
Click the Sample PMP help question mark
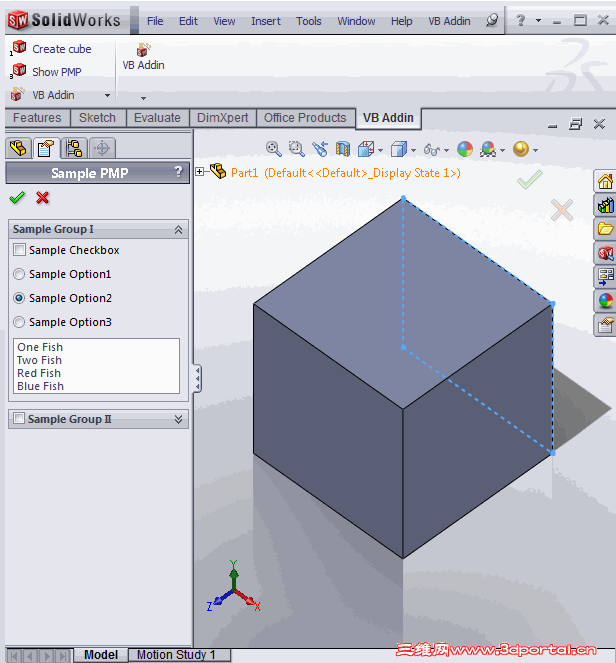point(178,172)
